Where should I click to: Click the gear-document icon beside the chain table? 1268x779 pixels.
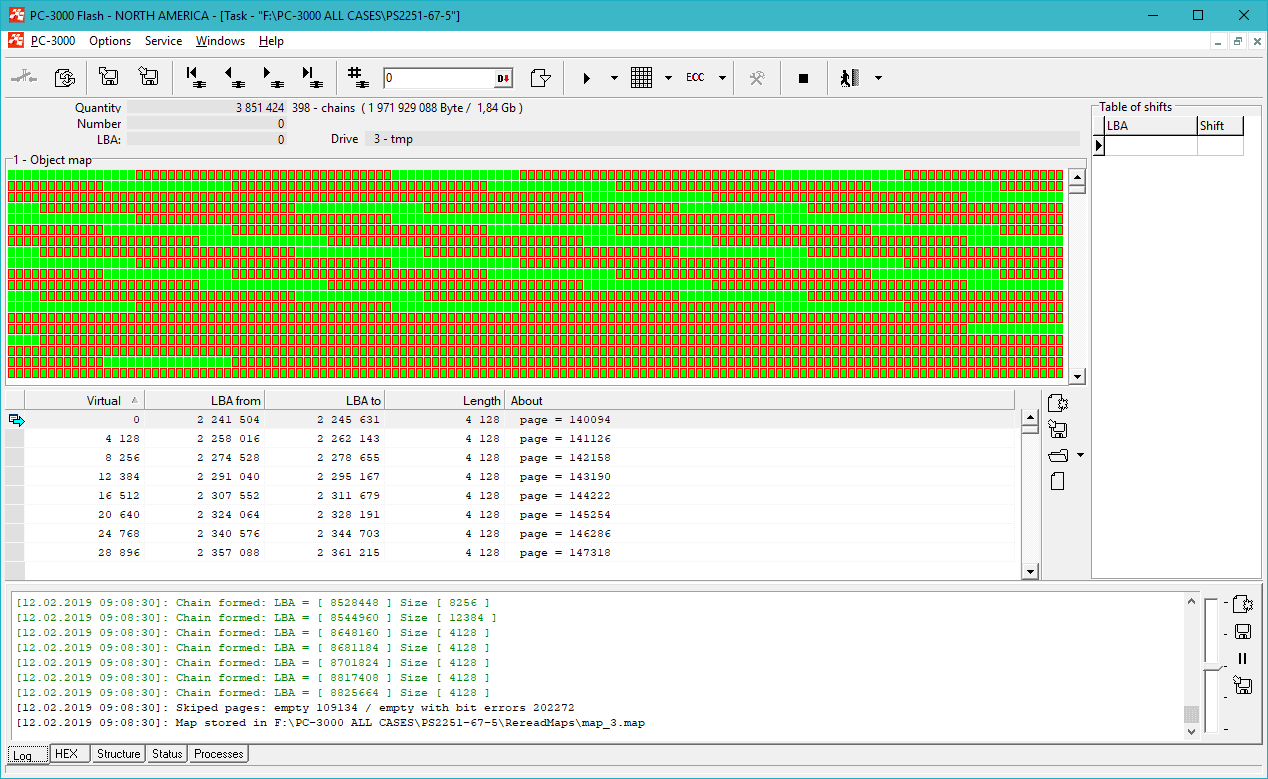1058,404
